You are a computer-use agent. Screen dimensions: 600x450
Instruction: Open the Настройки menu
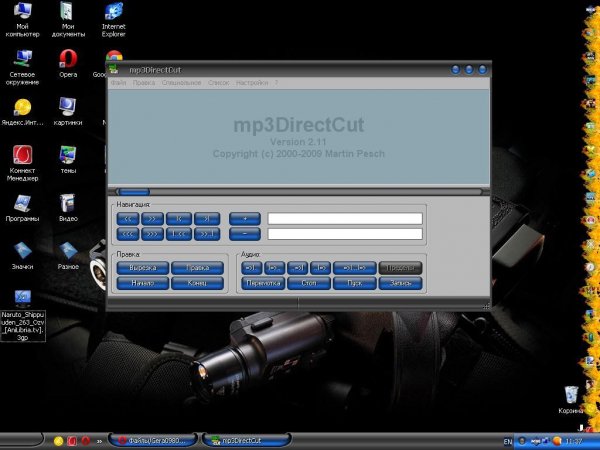coord(252,83)
